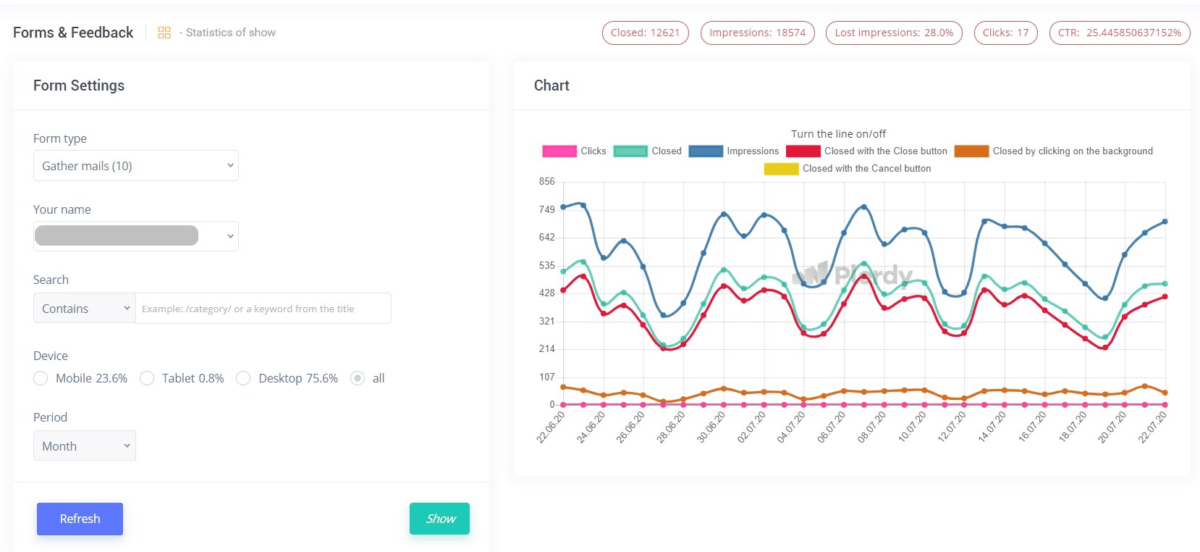Open the Period Month dropdown

84,446
